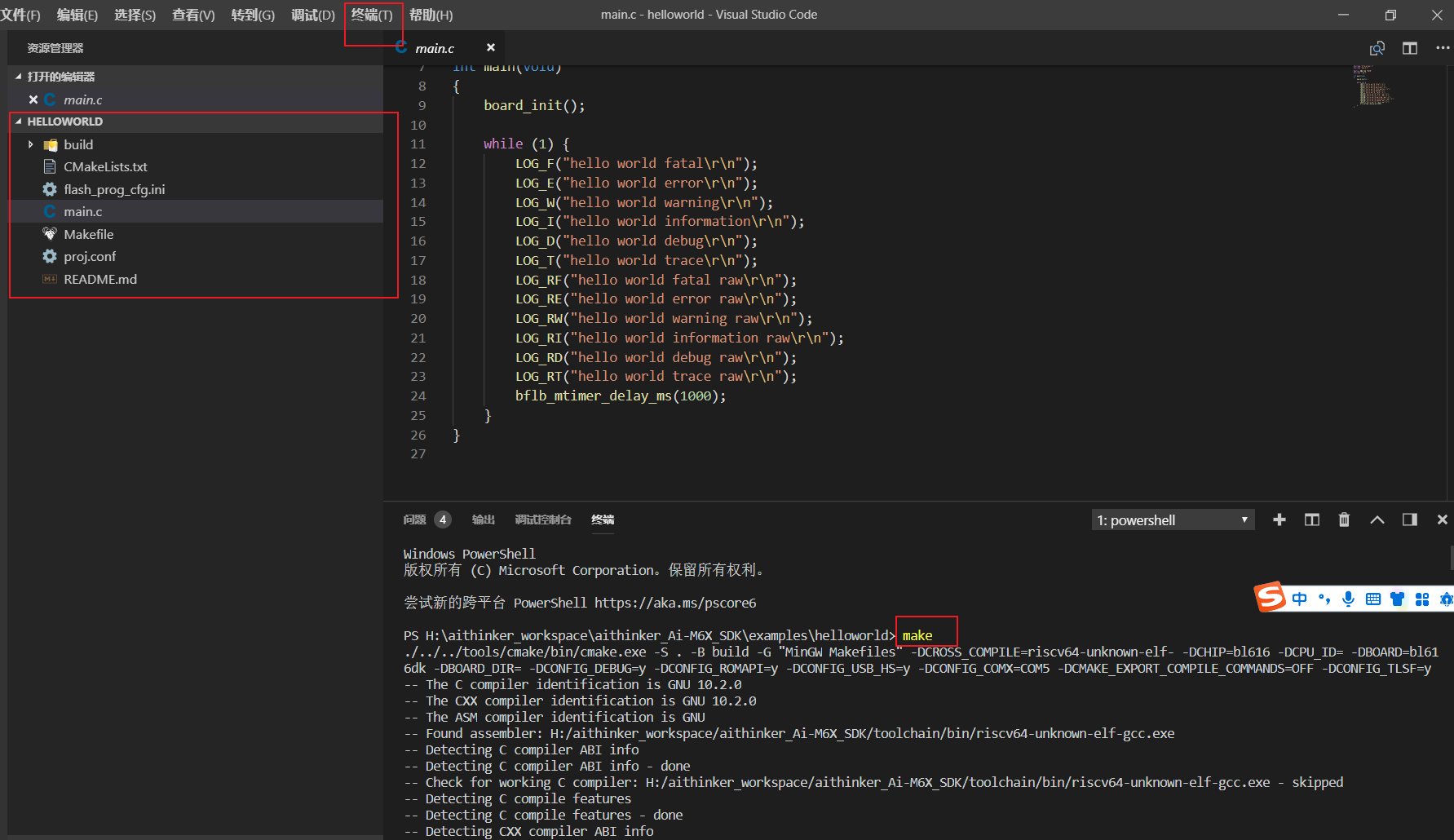Click the terminal scrollbar
Screen dimensions: 1454x840
(x=1450, y=559)
